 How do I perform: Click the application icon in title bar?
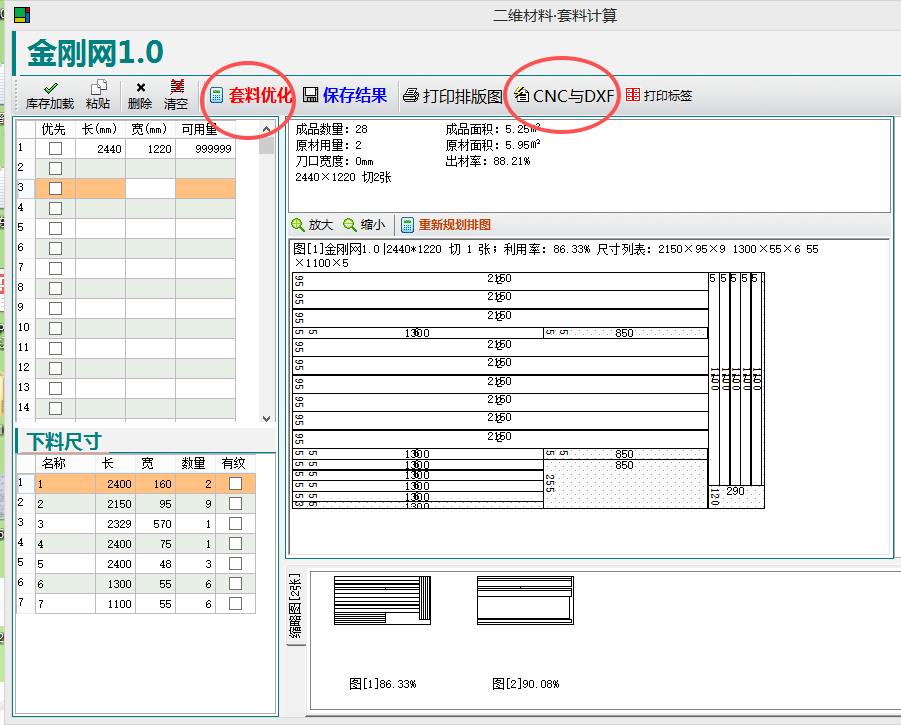(22, 15)
